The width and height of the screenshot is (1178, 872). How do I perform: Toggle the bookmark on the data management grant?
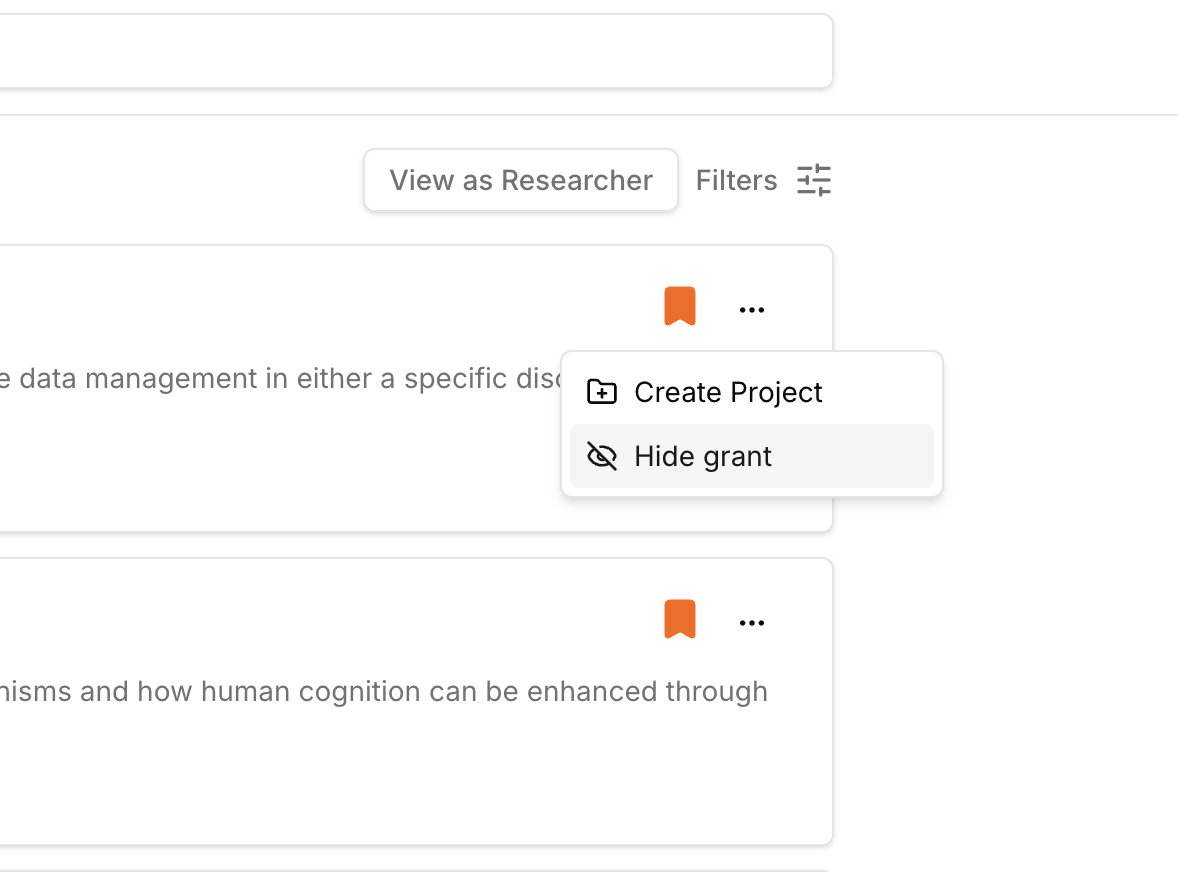point(680,306)
